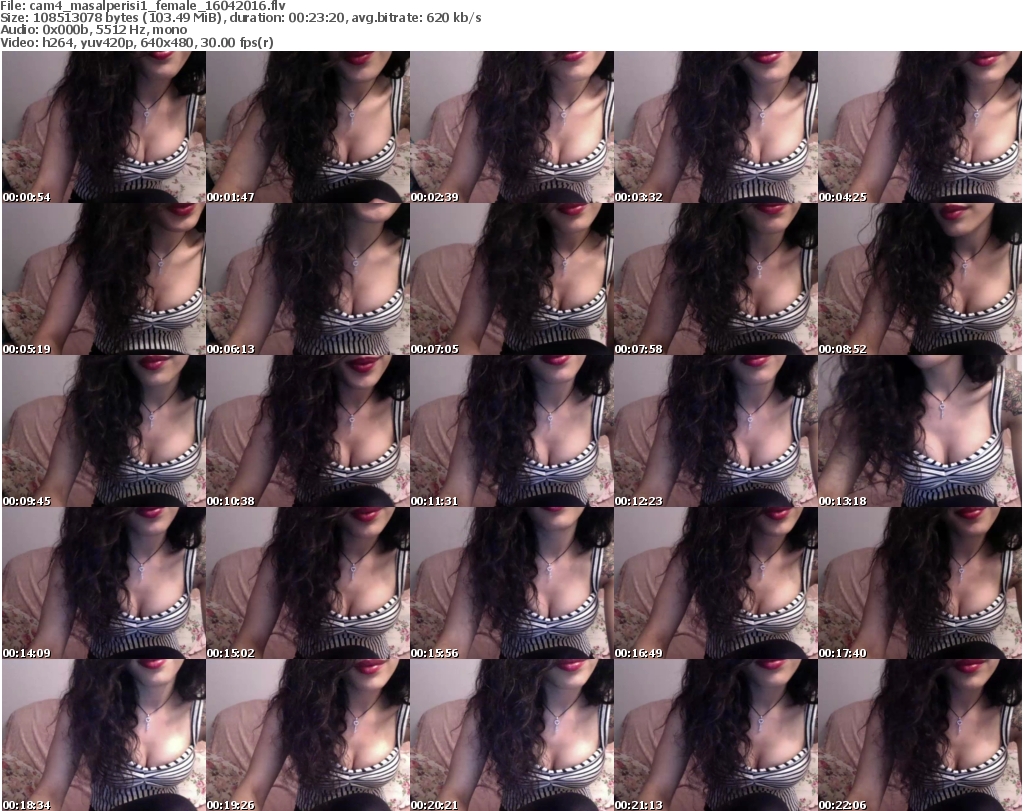The height and width of the screenshot is (811, 1024).
Task: Select the thumbnail stamped 00:03:32
Action: pyautogui.click(x=716, y=127)
